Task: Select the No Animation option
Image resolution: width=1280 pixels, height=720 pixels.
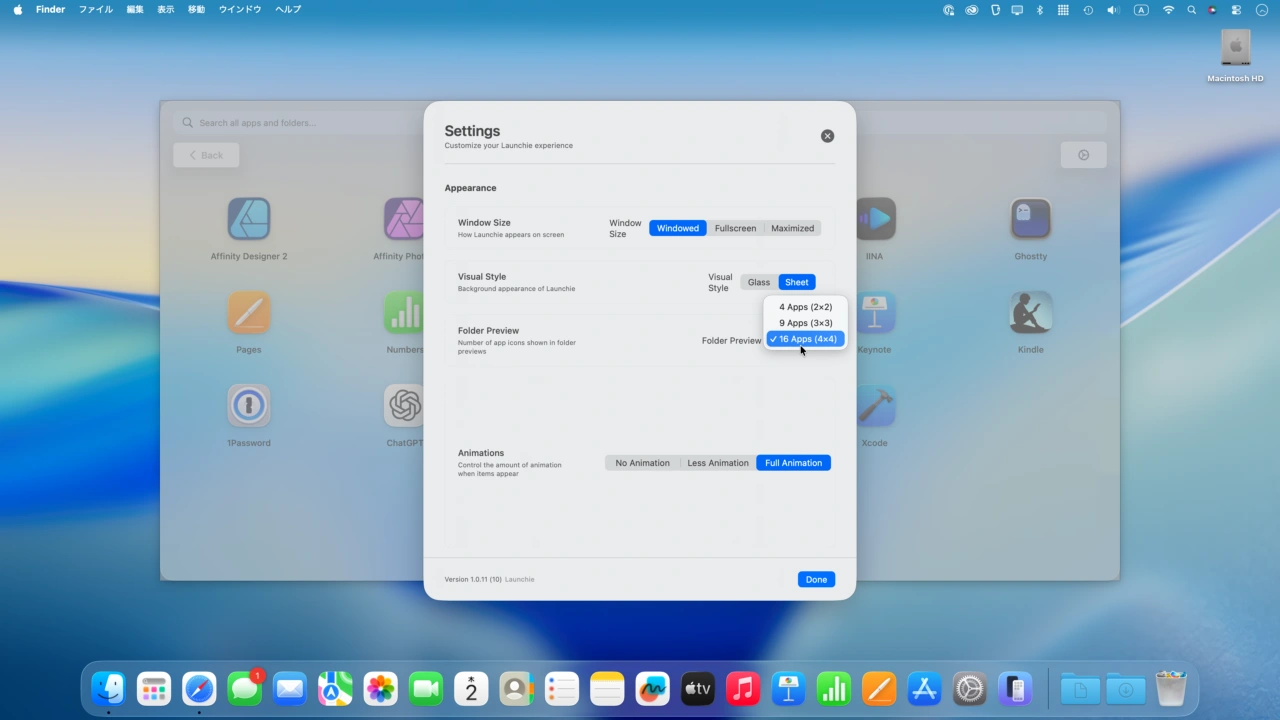Action: [x=642, y=463]
